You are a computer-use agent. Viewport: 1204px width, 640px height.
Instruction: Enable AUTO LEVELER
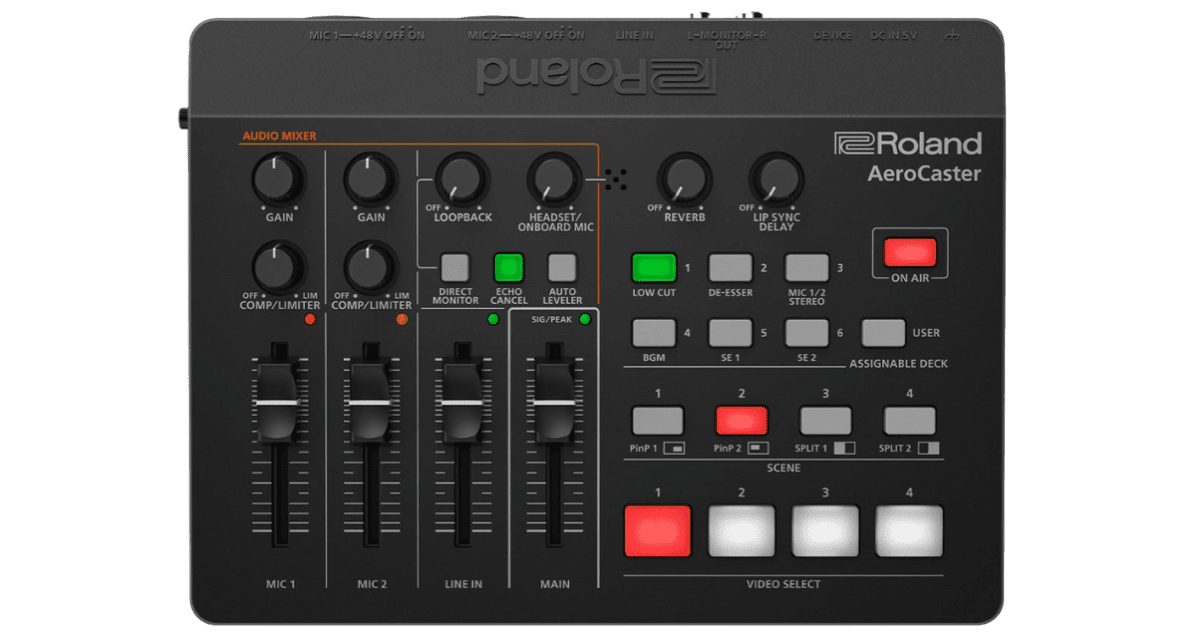tap(561, 268)
